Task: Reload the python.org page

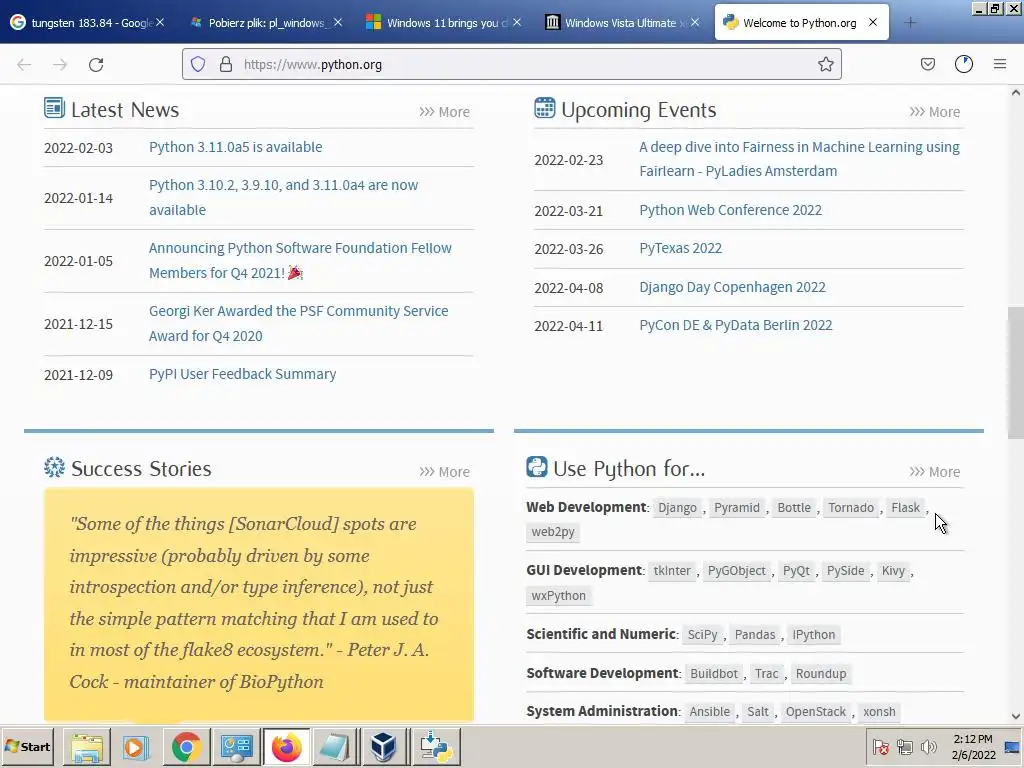Action: click(x=96, y=65)
